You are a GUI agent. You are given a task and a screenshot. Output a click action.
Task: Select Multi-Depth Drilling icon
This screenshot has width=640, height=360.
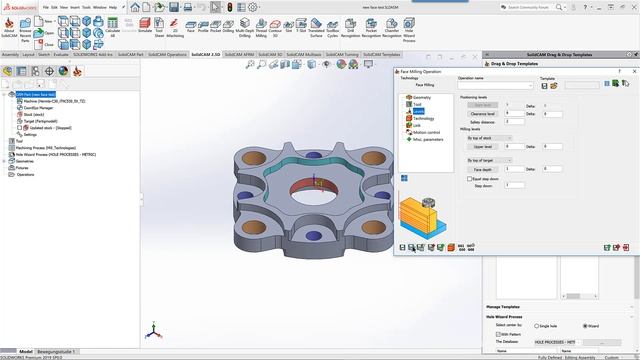point(244,27)
